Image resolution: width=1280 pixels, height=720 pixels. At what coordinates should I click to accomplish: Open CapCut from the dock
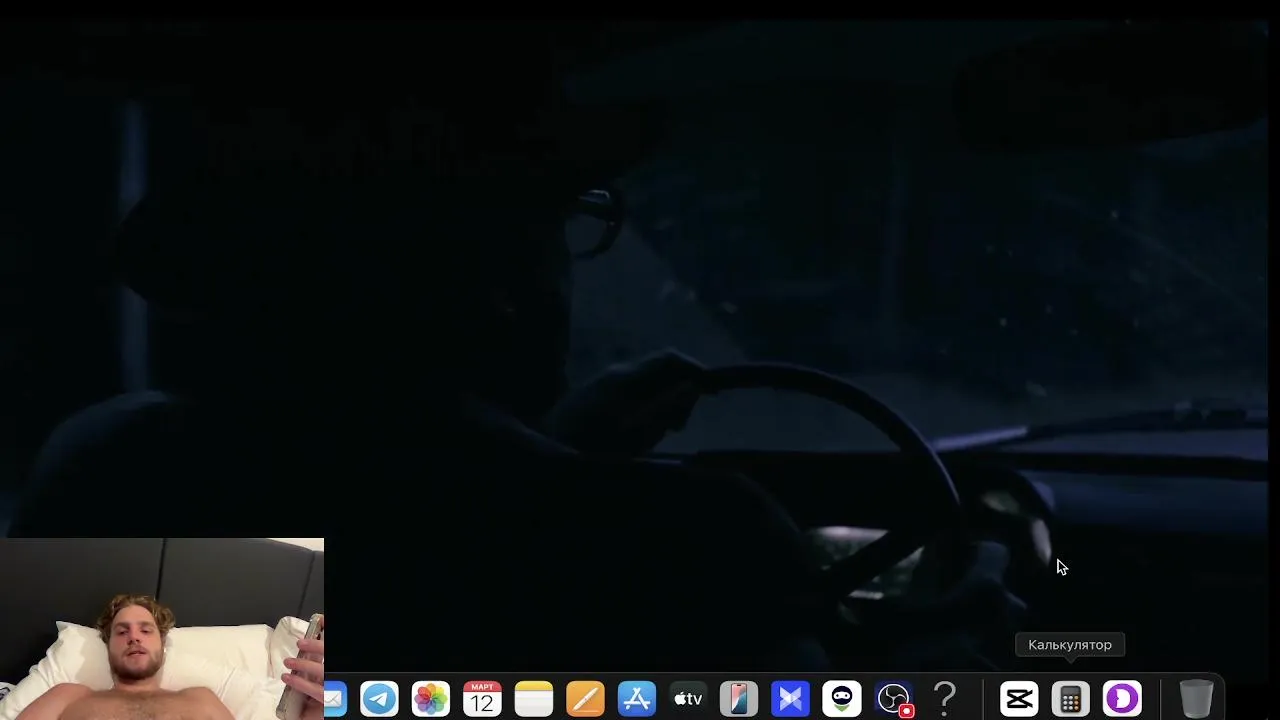click(1019, 698)
